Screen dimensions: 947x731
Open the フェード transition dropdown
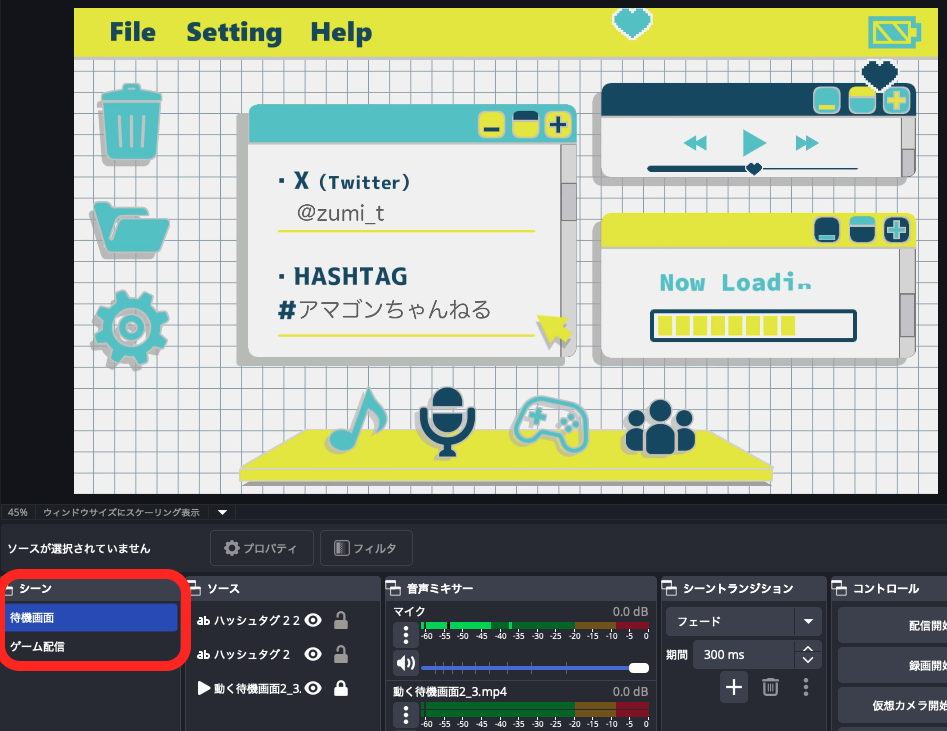[x=807, y=621]
